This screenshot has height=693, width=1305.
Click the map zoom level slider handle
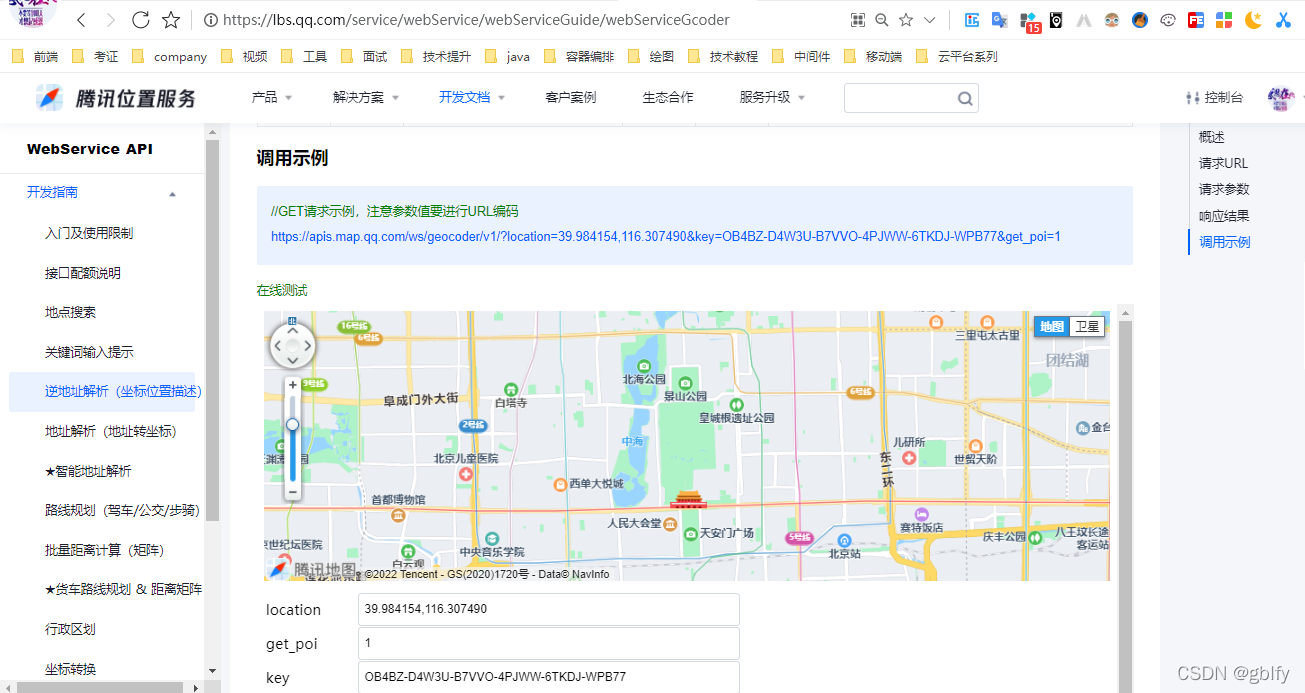point(292,424)
